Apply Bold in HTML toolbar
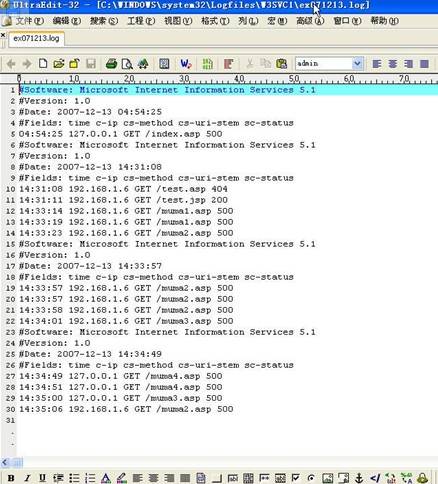 [11, 478]
